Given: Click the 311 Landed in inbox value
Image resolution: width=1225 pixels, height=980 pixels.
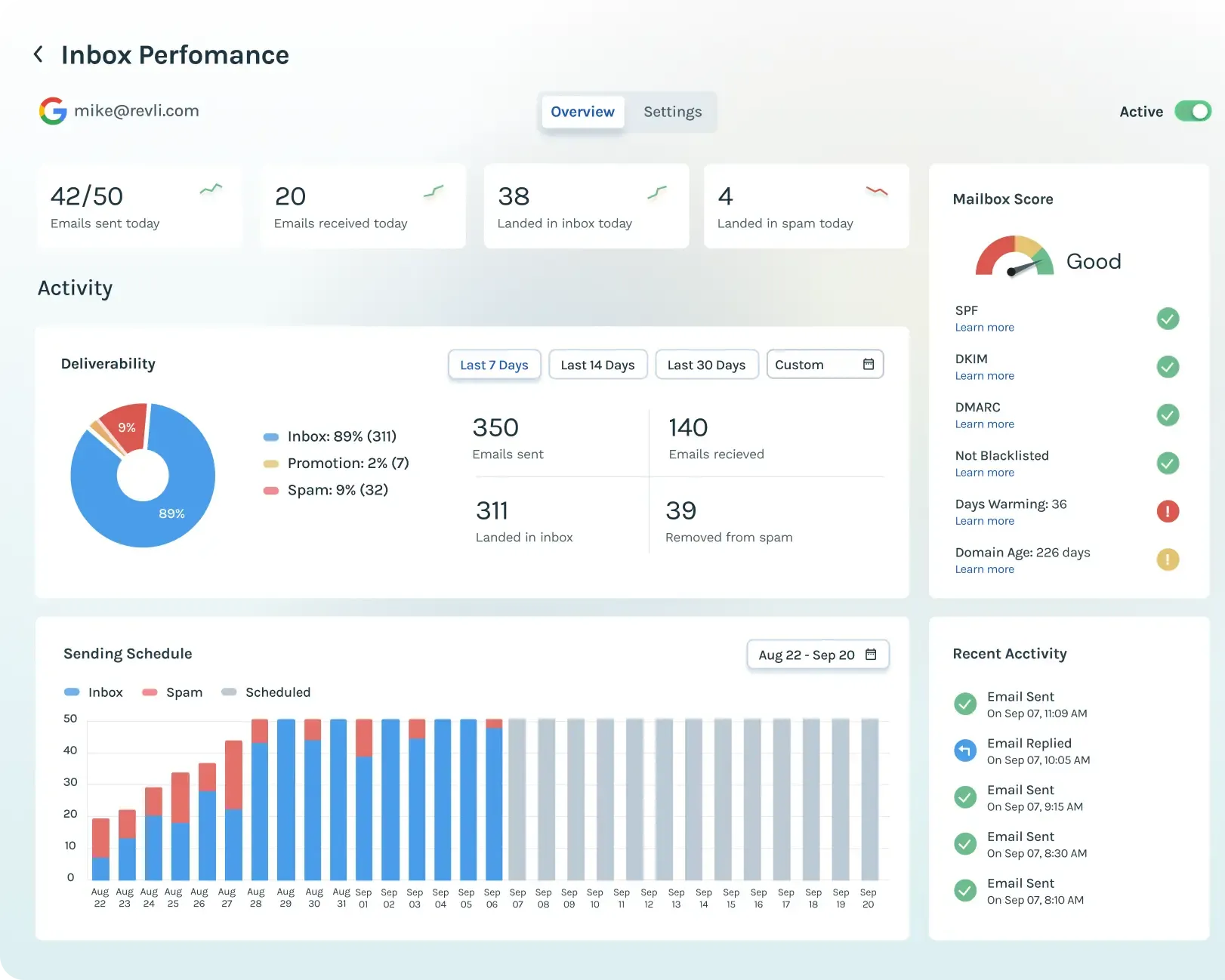Looking at the screenshot, I should coord(492,511).
